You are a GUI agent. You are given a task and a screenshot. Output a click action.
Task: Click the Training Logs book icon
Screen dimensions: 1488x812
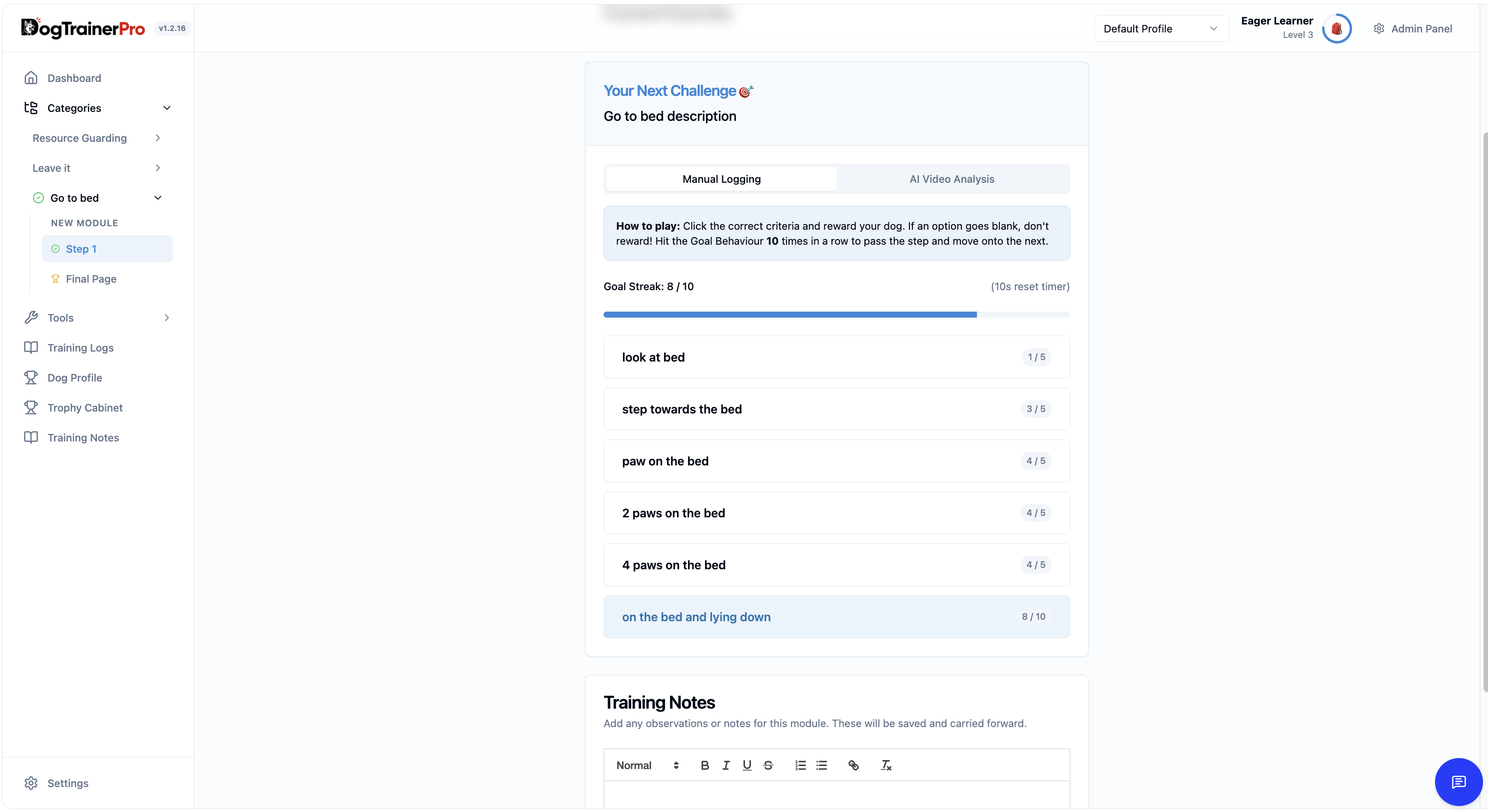click(x=31, y=348)
